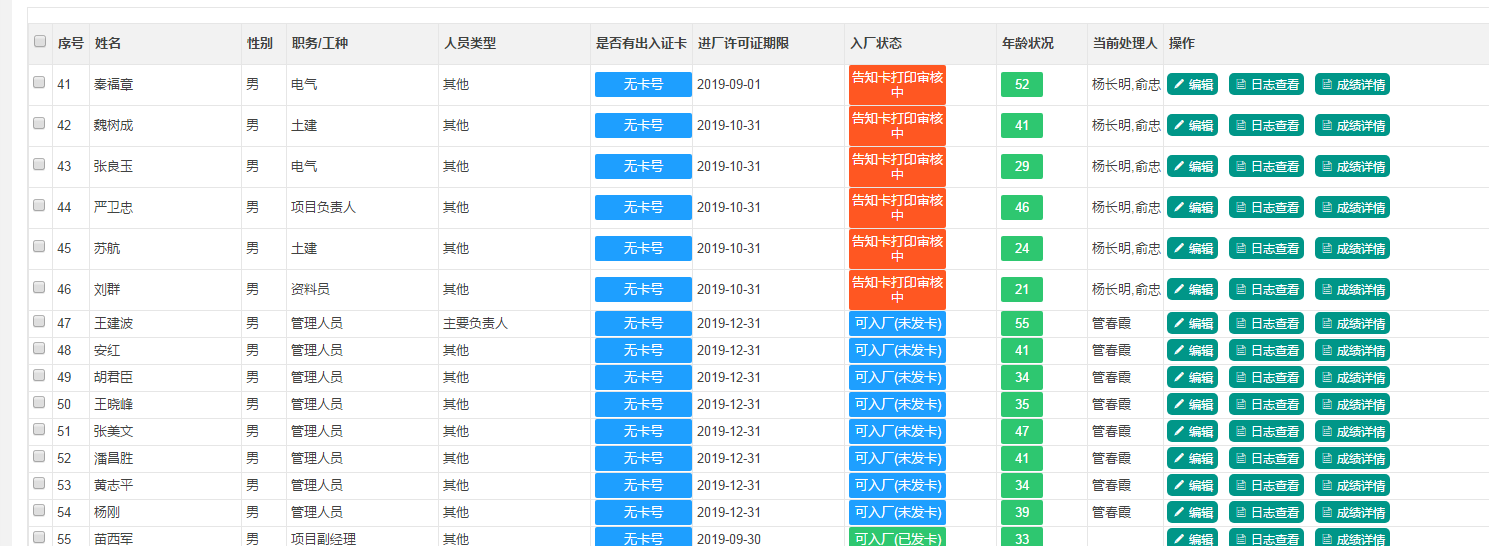
Task: Select checkbox of row 44 严卫忠
Action: point(39,206)
